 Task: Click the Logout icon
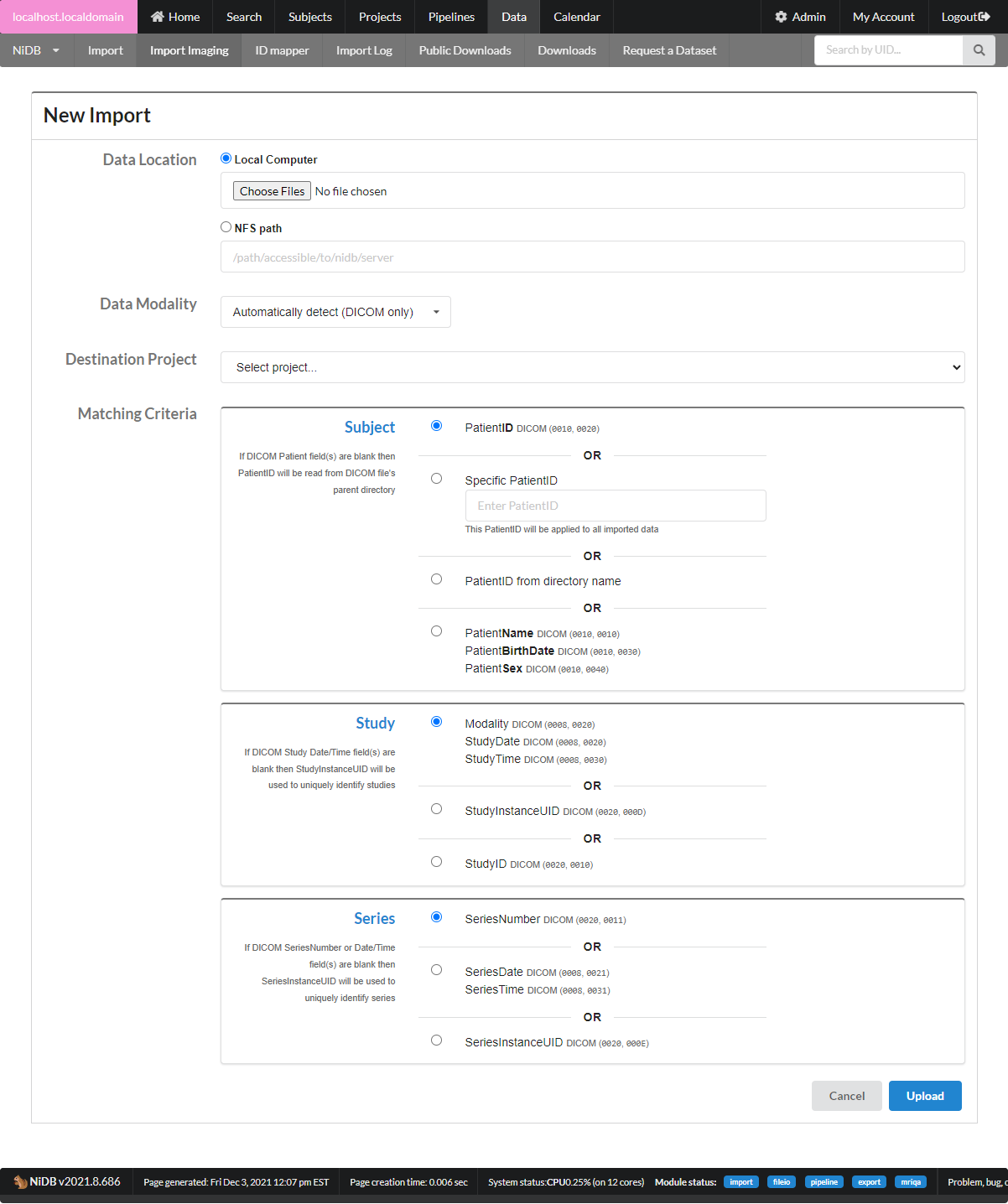pyautogui.click(x=985, y=17)
